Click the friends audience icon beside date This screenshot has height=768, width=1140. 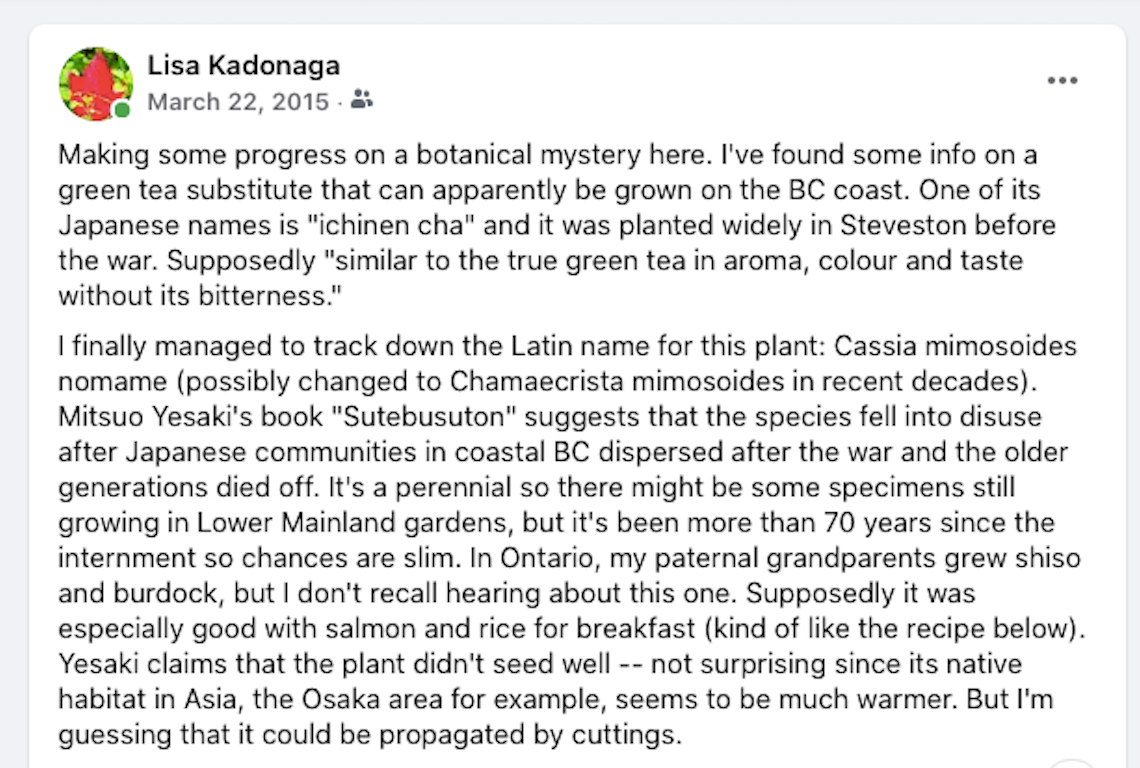362,100
